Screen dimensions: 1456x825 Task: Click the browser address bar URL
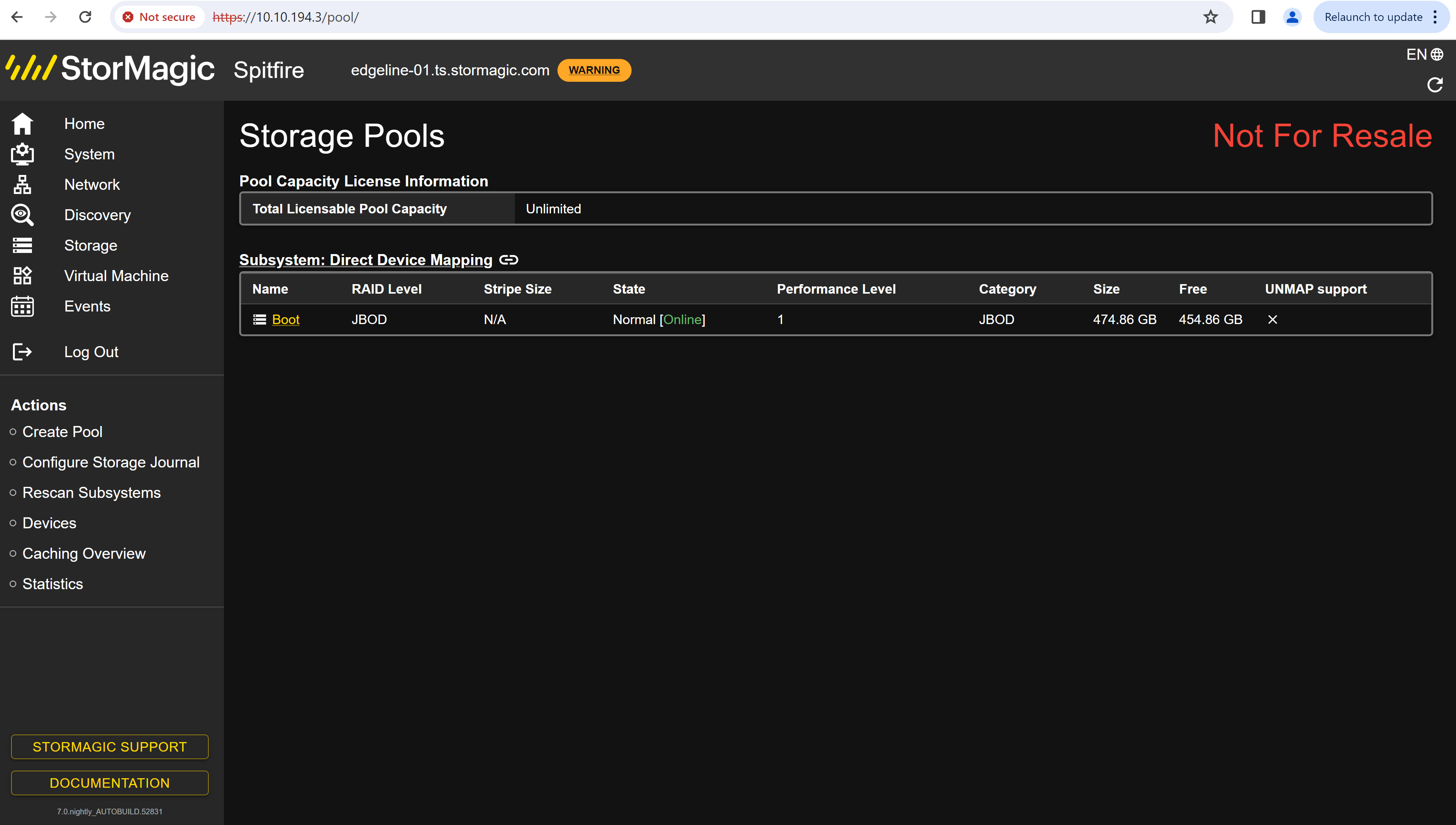point(286,17)
